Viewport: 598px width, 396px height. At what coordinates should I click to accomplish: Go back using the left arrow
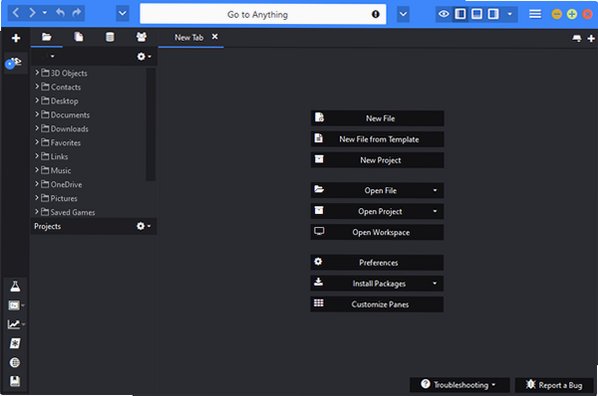(x=16, y=13)
